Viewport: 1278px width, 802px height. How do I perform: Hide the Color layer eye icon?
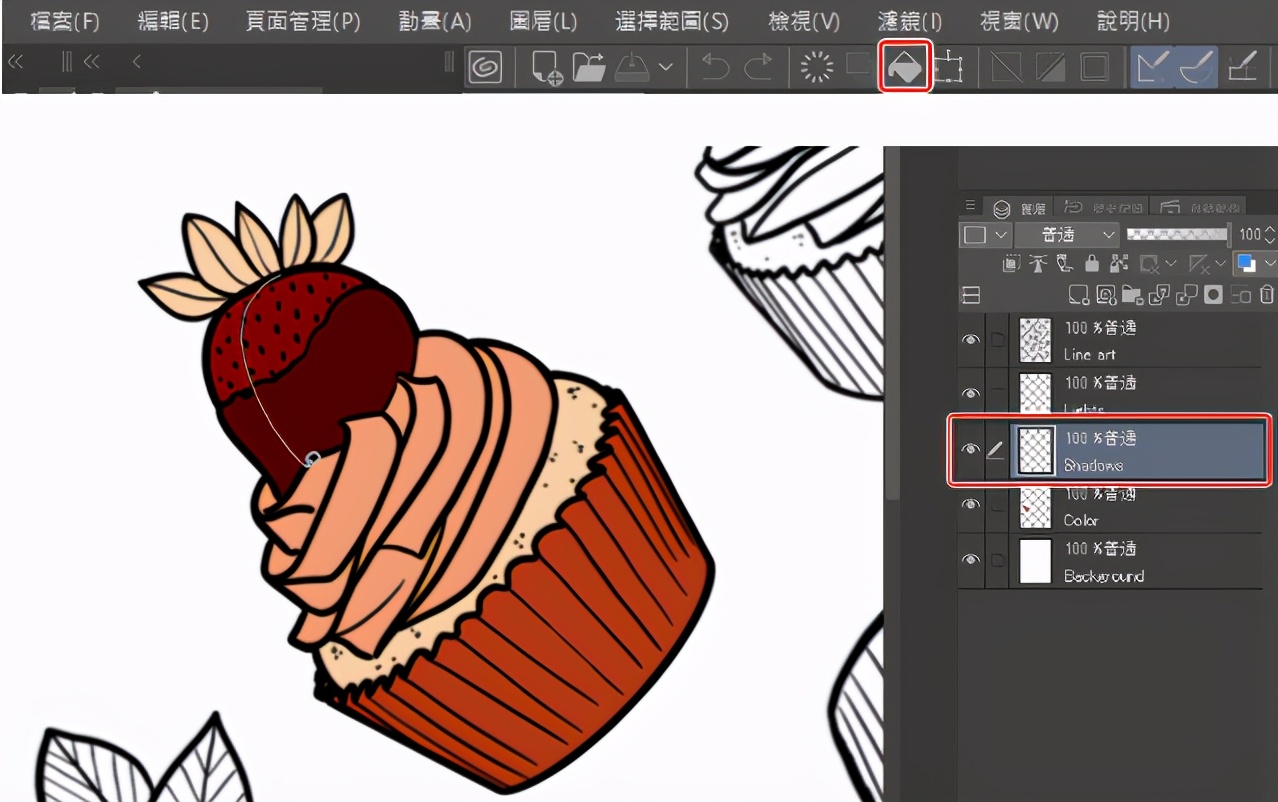coord(970,505)
